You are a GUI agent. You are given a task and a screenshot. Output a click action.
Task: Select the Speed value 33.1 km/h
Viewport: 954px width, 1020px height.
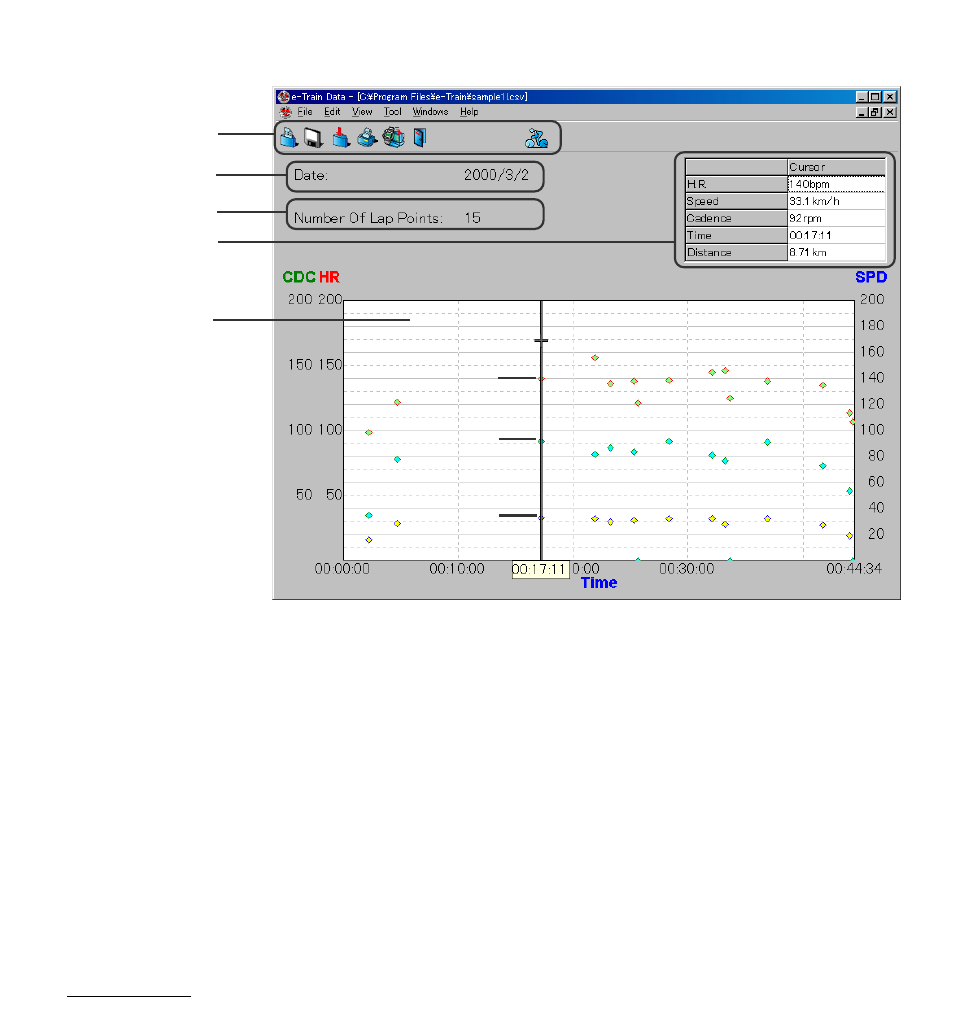pos(836,201)
